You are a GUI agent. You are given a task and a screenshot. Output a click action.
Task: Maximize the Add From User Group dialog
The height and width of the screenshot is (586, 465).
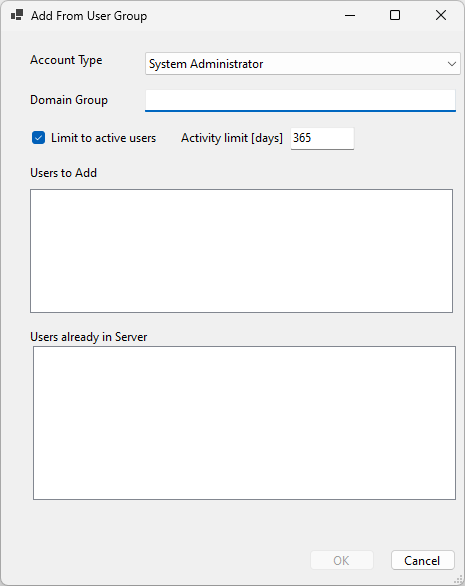(395, 15)
